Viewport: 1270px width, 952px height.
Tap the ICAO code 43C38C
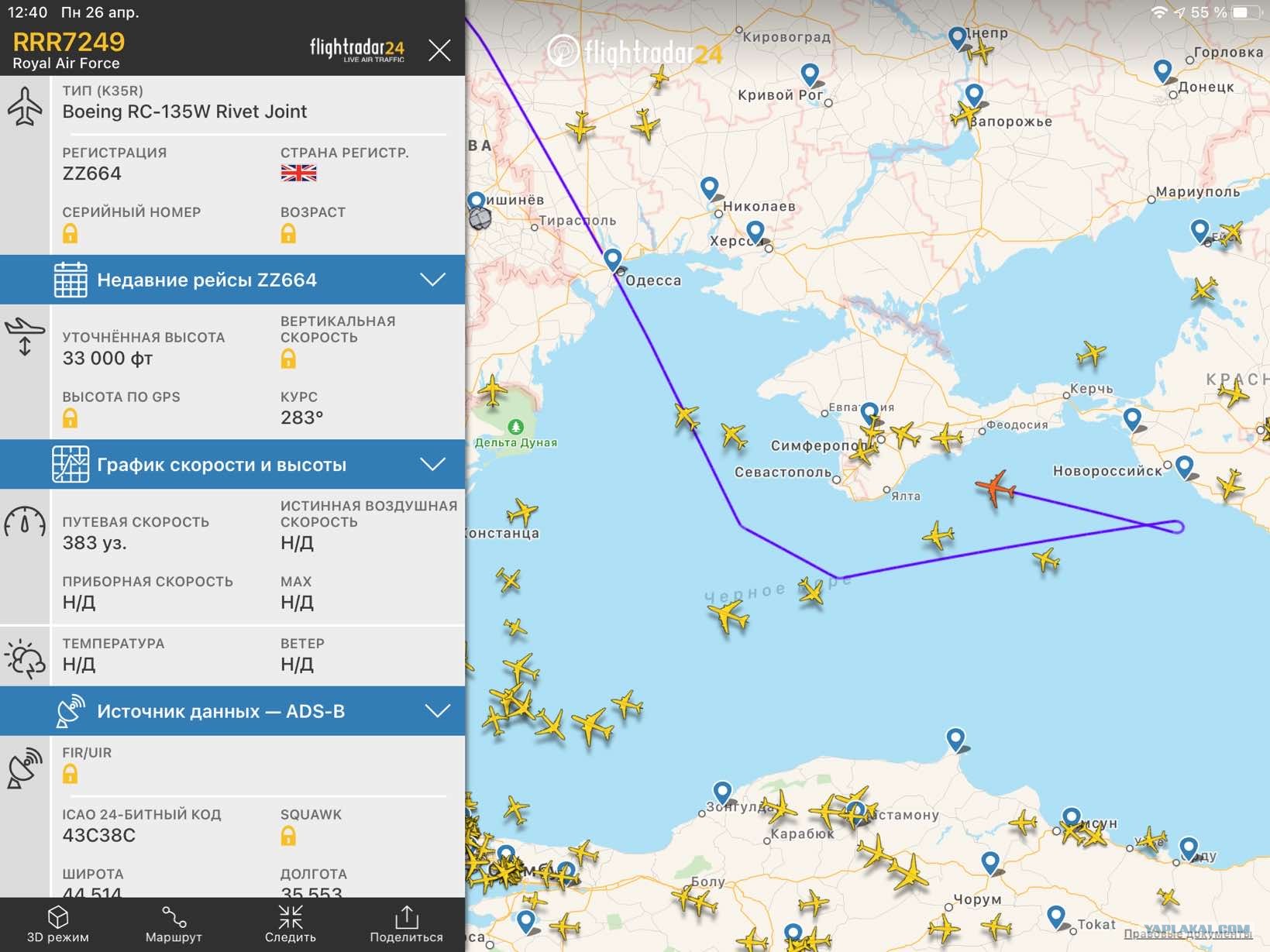(99, 835)
